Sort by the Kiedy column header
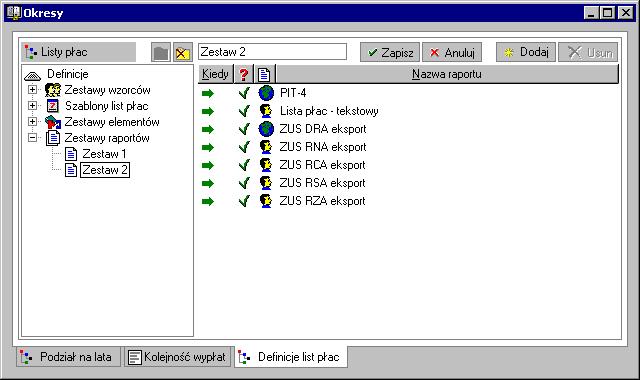Screen dimensions: 640x380 point(216,74)
